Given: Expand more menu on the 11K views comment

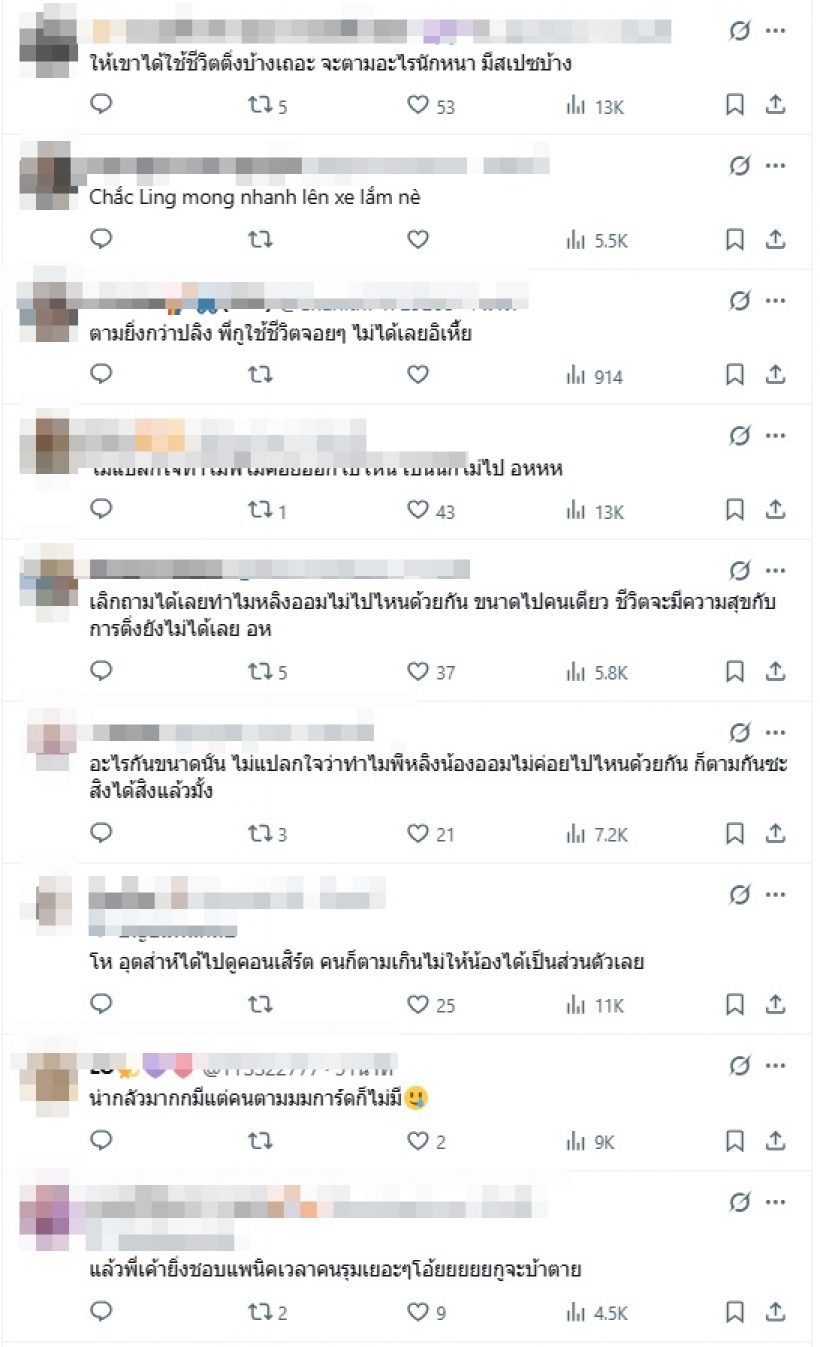Looking at the screenshot, I should click(776, 894).
